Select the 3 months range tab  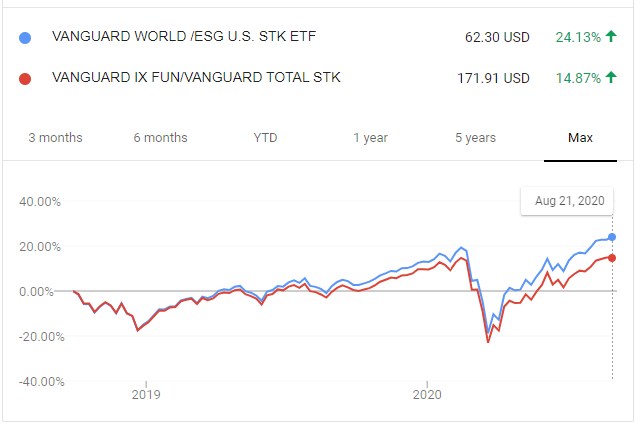pyautogui.click(x=55, y=137)
